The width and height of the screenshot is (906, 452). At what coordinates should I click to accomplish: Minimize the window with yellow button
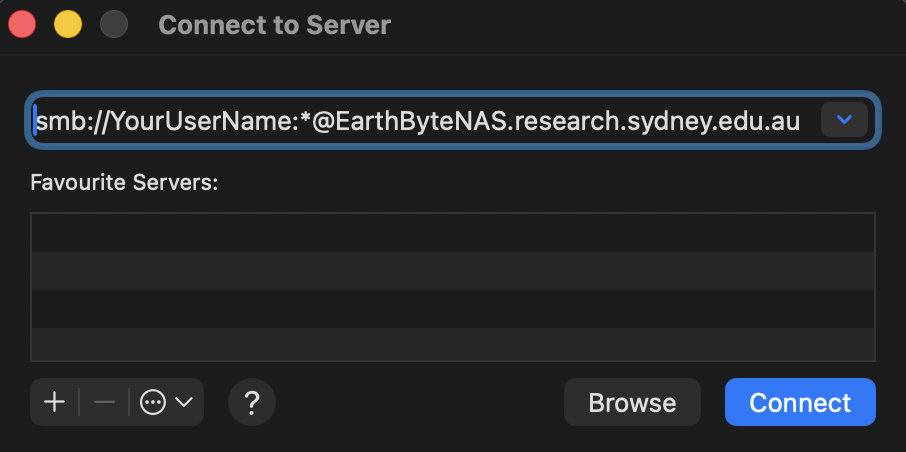(68, 24)
